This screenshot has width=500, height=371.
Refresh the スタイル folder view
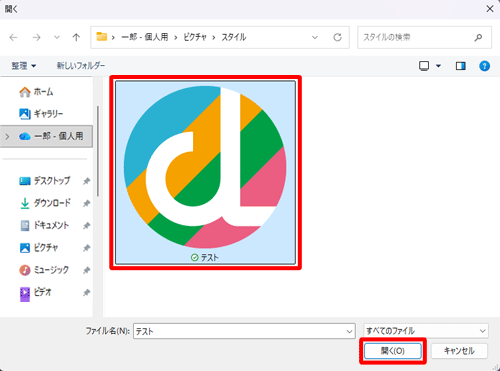click(x=338, y=37)
